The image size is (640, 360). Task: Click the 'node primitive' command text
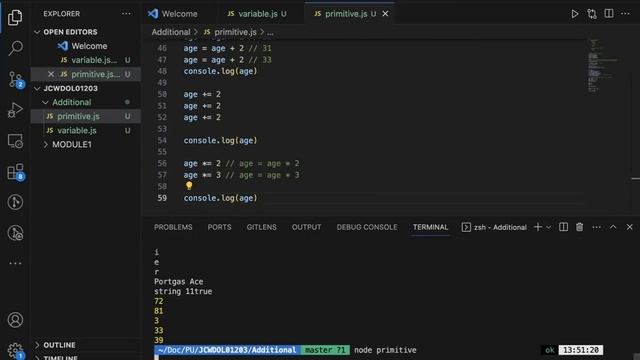pos(385,350)
